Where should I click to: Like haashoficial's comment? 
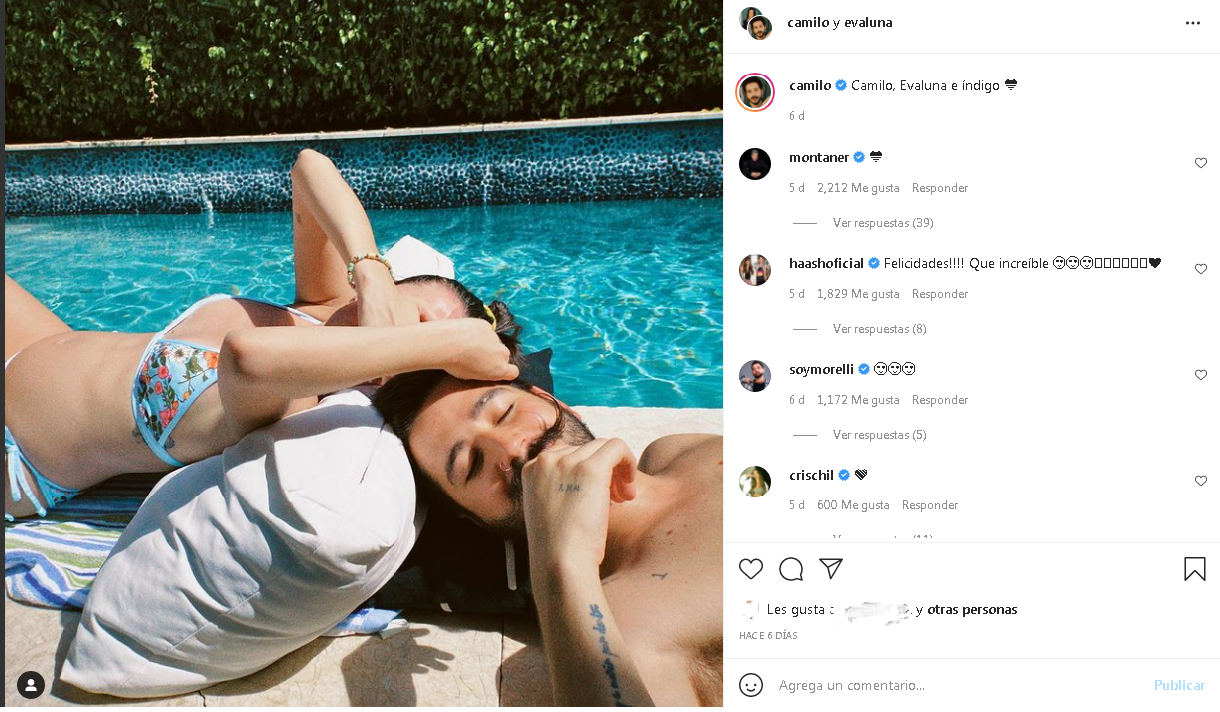[x=1201, y=269]
